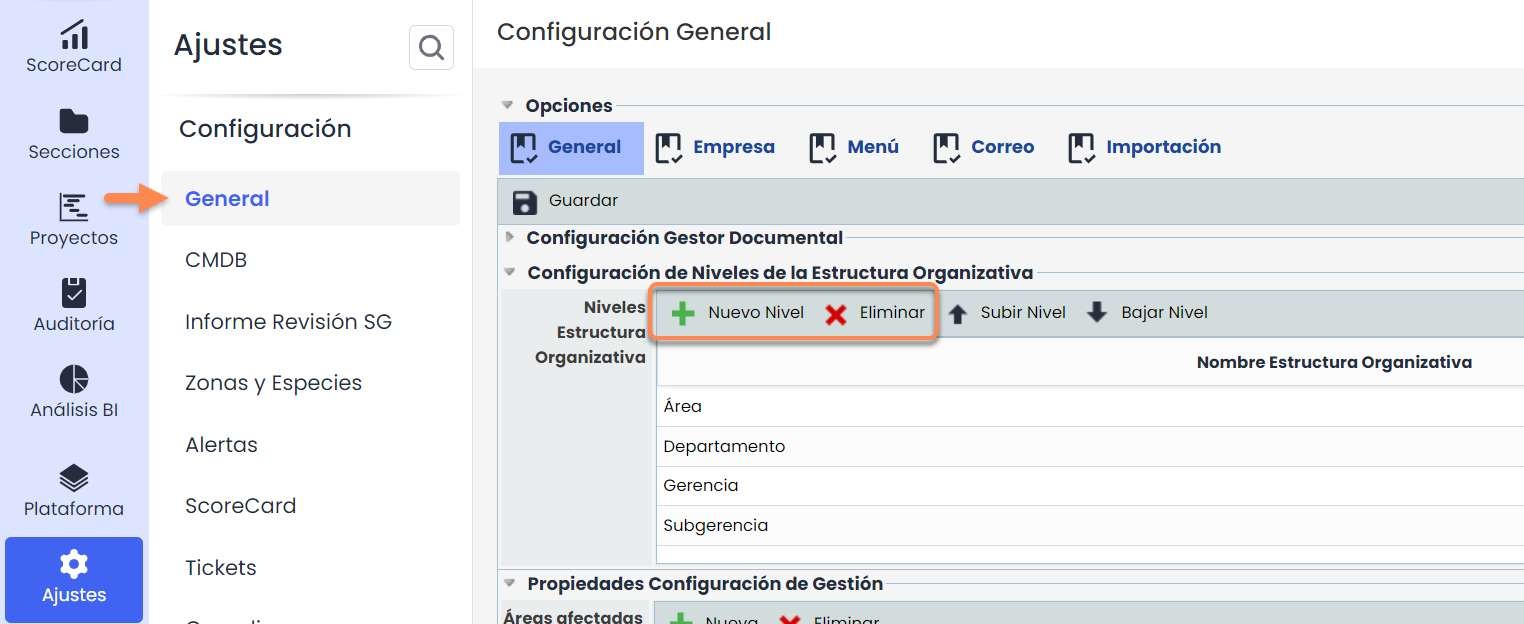Screen dimensions: 1524x624
Task: Click the Ajustes gear icon
Action: pos(74,565)
